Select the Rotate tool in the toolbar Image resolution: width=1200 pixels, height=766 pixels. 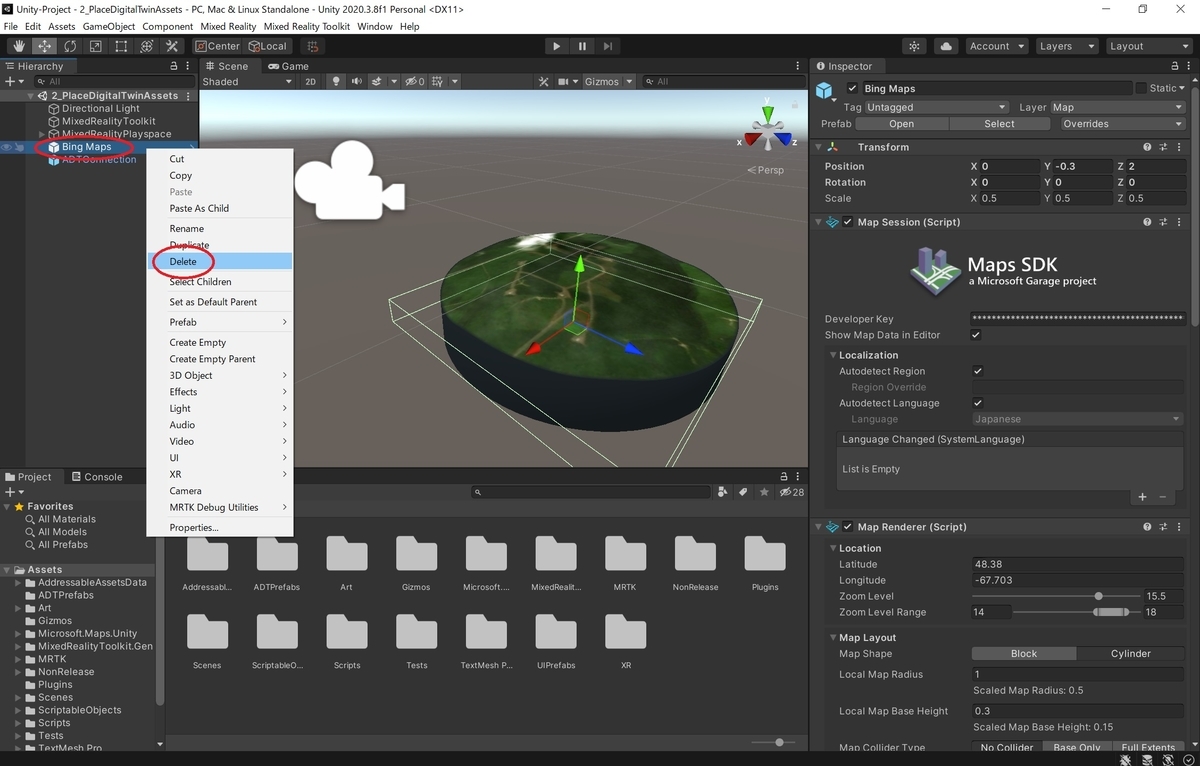(x=70, y=46)
